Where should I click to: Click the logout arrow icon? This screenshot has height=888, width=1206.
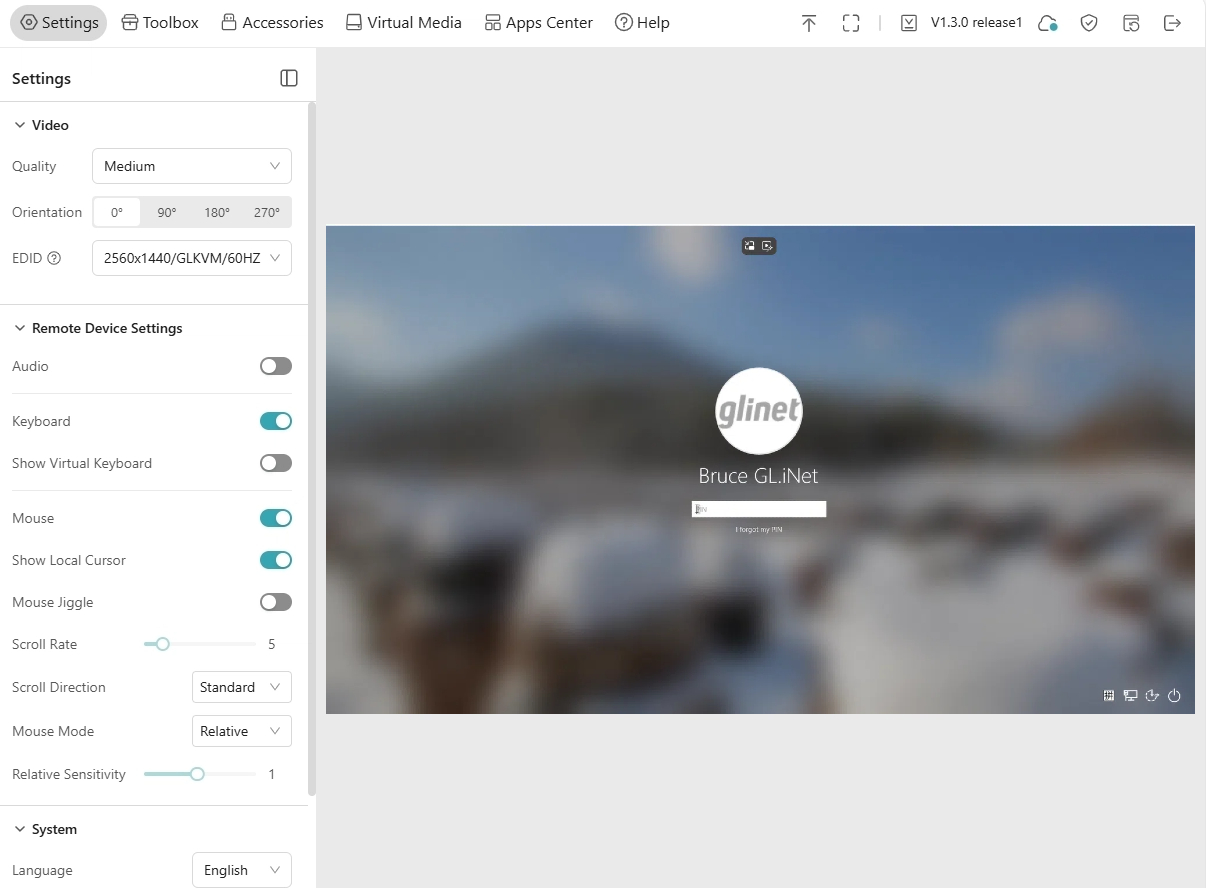pyautogui.click(x=1173, y=23)
